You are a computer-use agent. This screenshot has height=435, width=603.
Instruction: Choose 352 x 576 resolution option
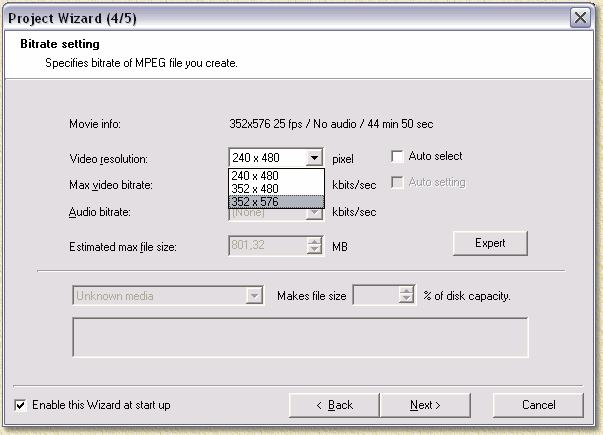point(276,202)
